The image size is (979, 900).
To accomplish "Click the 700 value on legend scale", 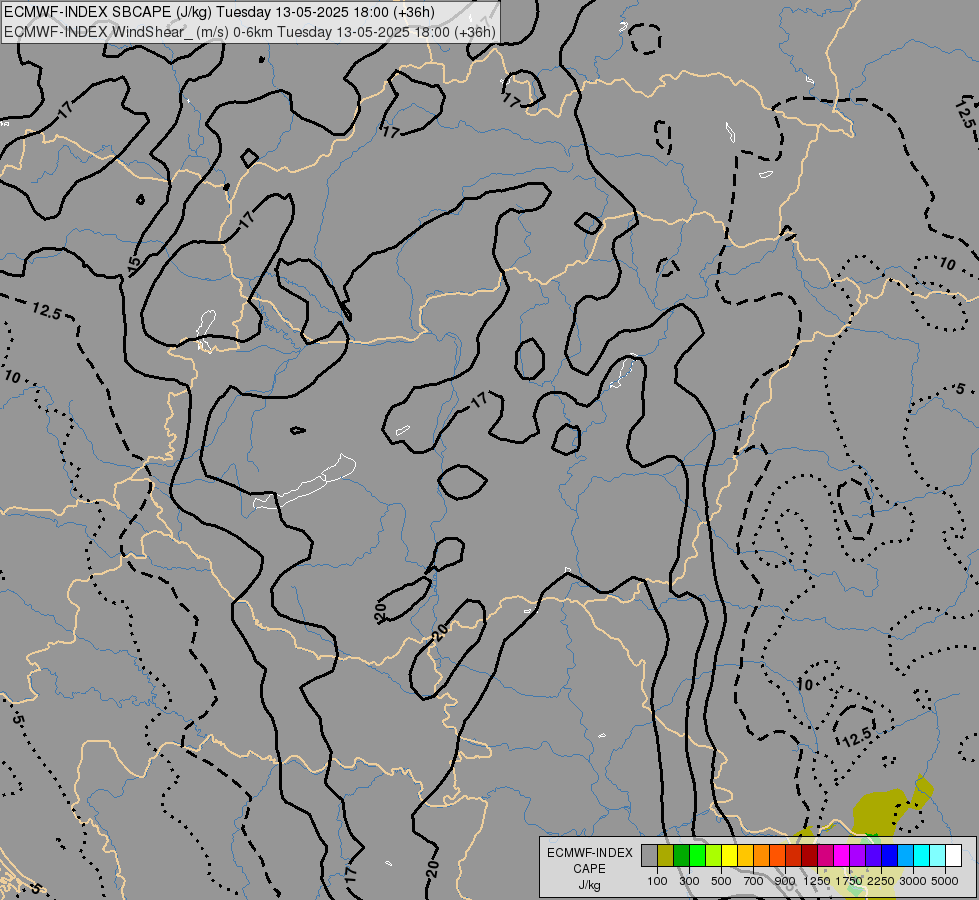I will [x=754, y=881].
